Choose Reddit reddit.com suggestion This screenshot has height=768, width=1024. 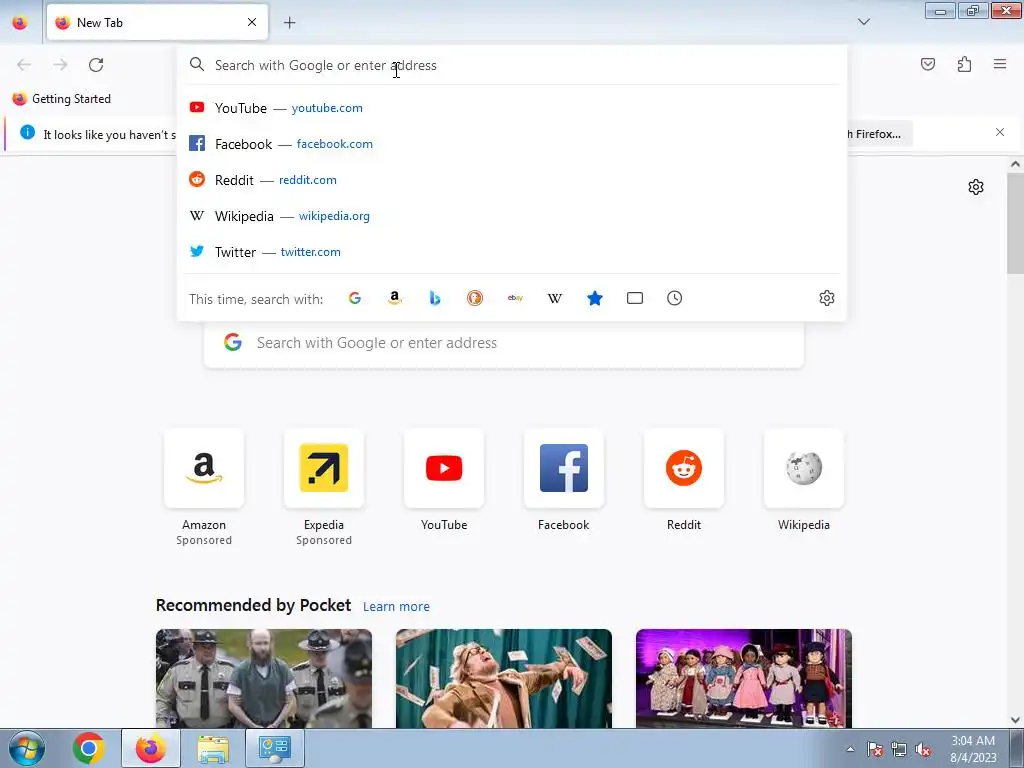[512, 180]
